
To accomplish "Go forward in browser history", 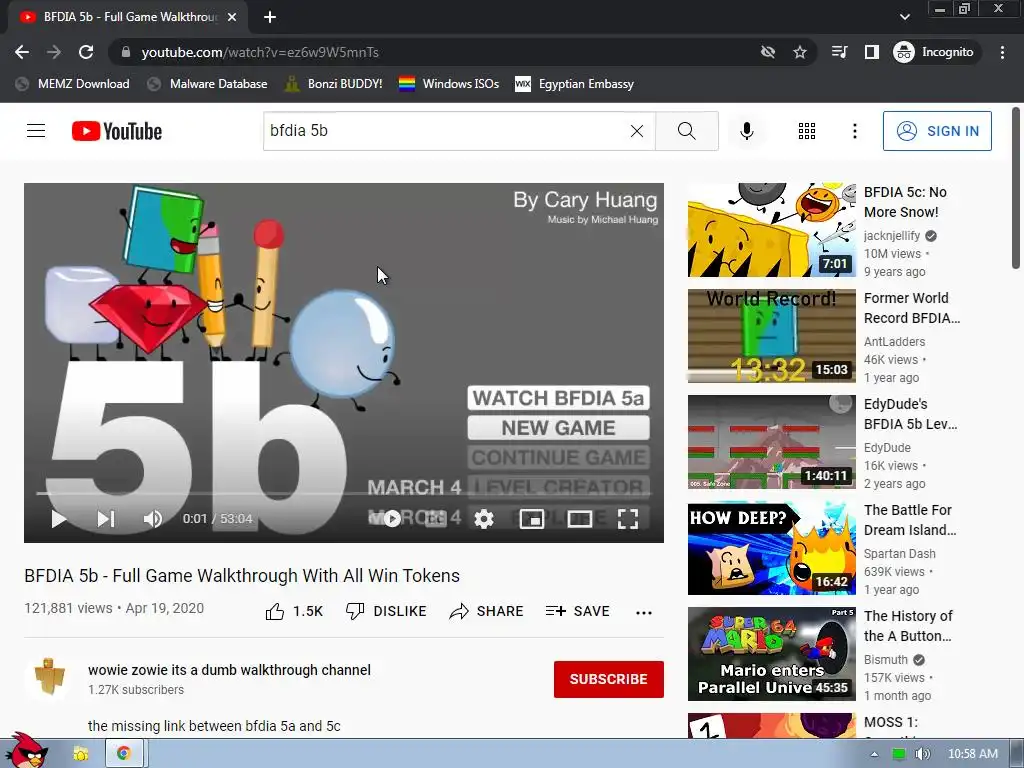I will coord(54,52).
